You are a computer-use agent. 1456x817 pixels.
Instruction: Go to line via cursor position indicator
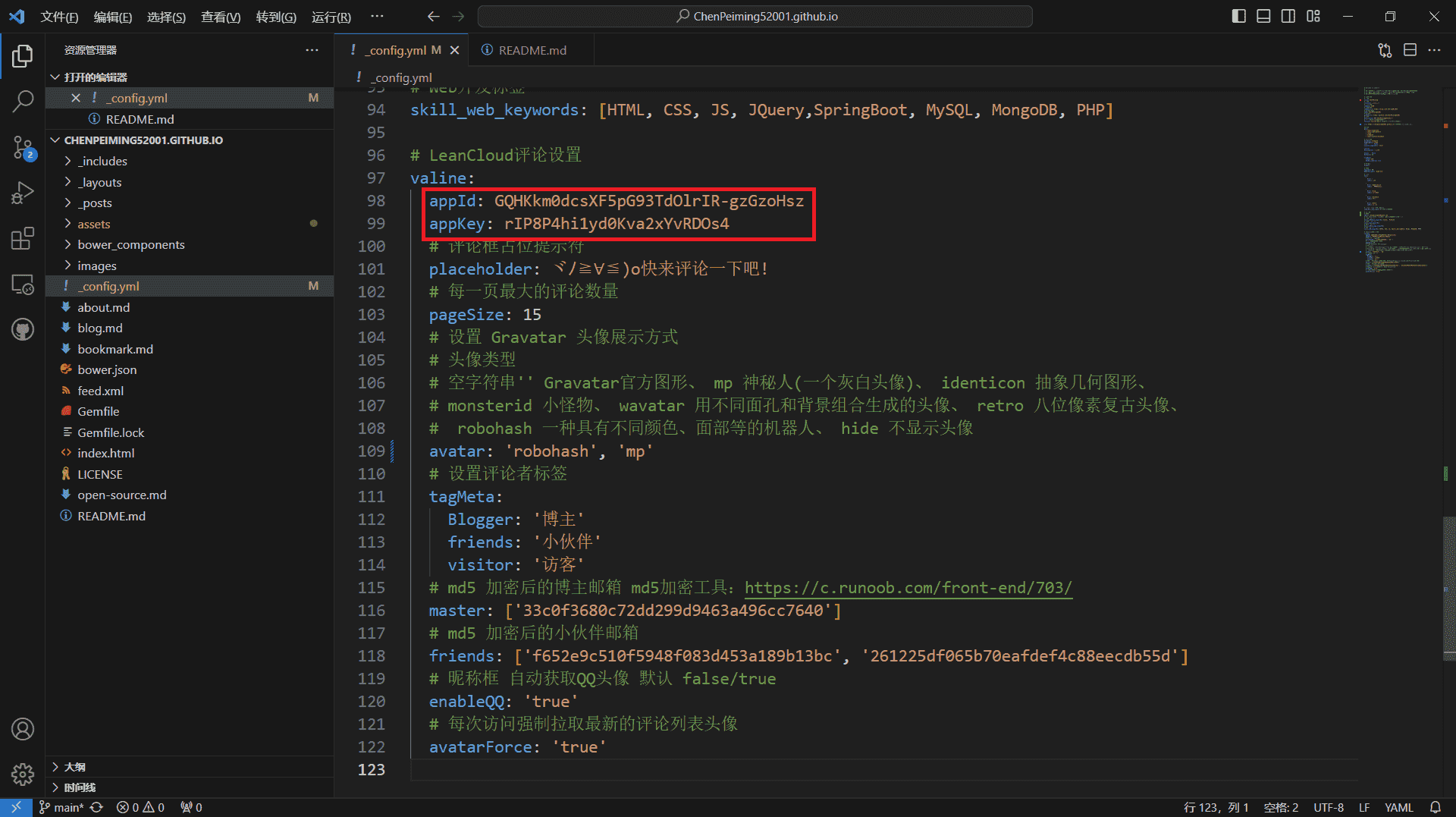[1216, 807]
